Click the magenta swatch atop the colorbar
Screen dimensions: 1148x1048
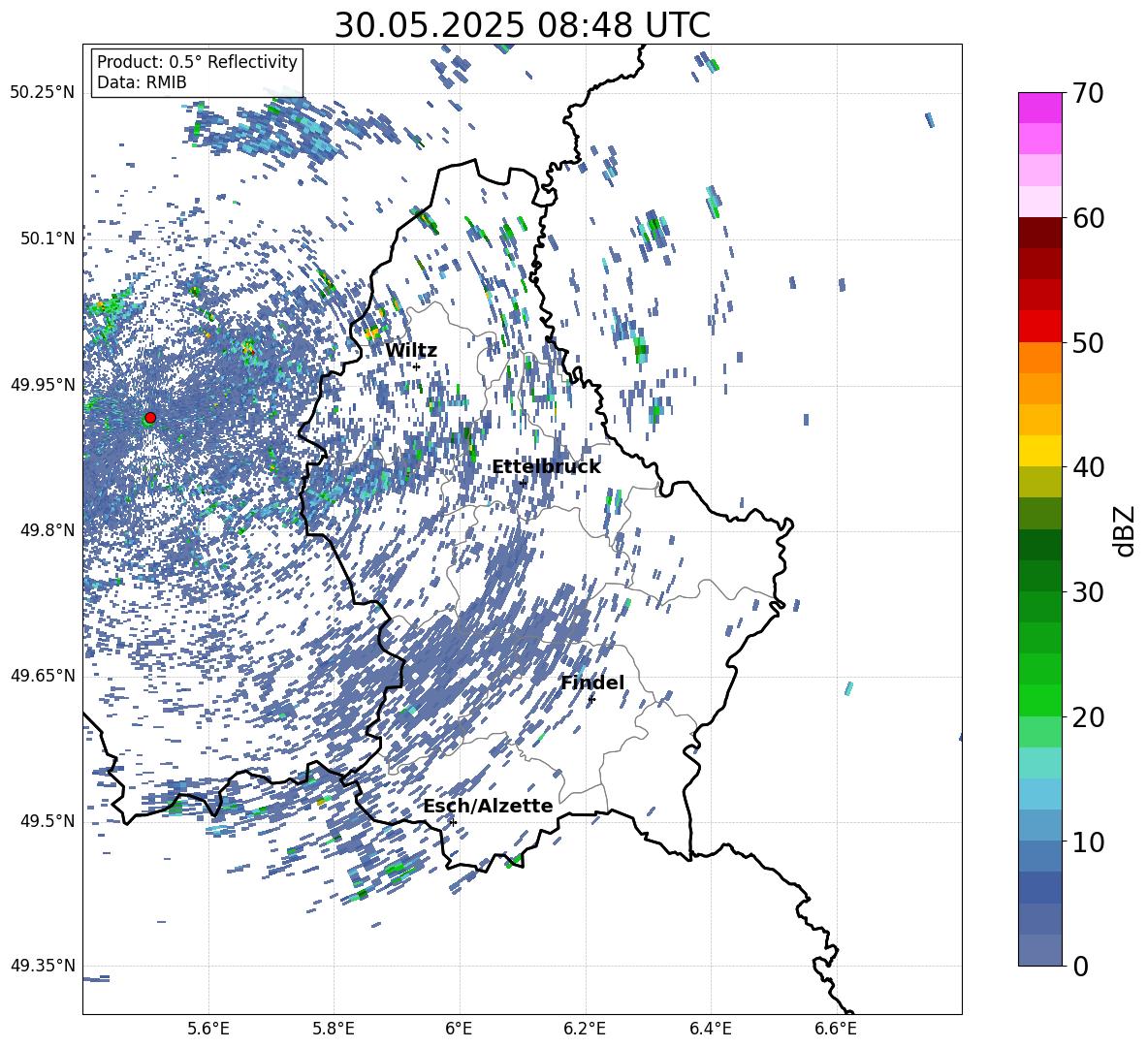(1039, 108)
